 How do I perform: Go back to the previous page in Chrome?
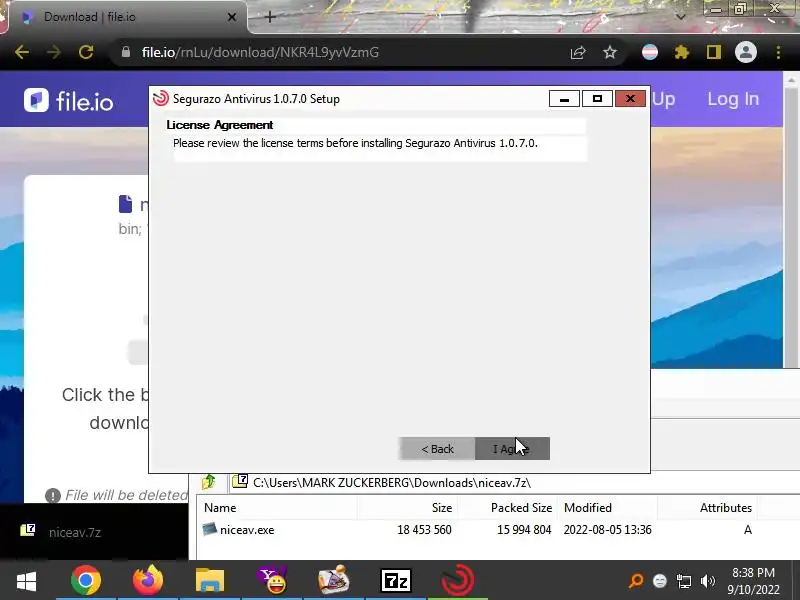click(x=21, y=52)
